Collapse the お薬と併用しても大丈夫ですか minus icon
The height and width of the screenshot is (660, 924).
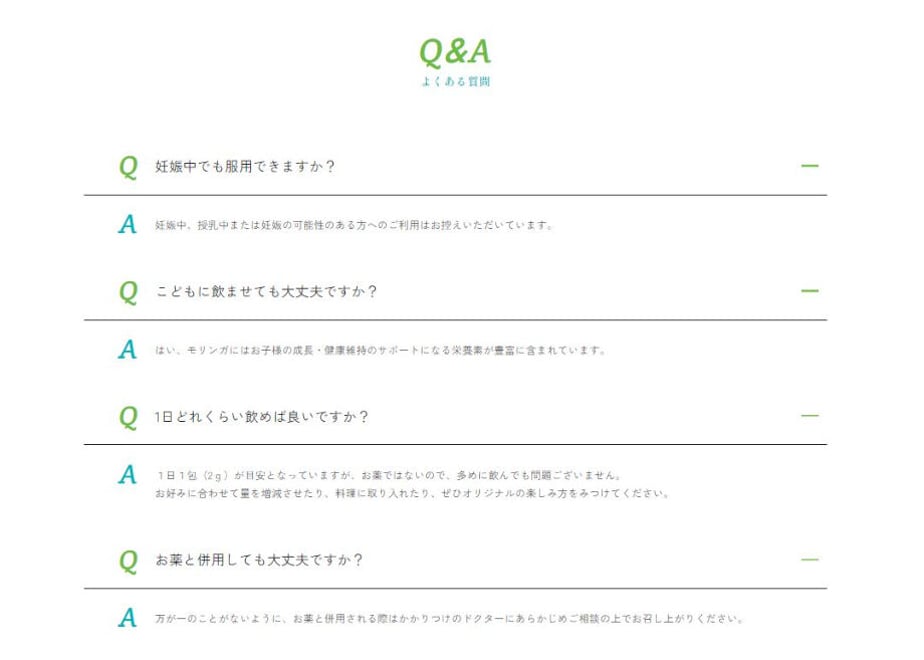point(810,560)
